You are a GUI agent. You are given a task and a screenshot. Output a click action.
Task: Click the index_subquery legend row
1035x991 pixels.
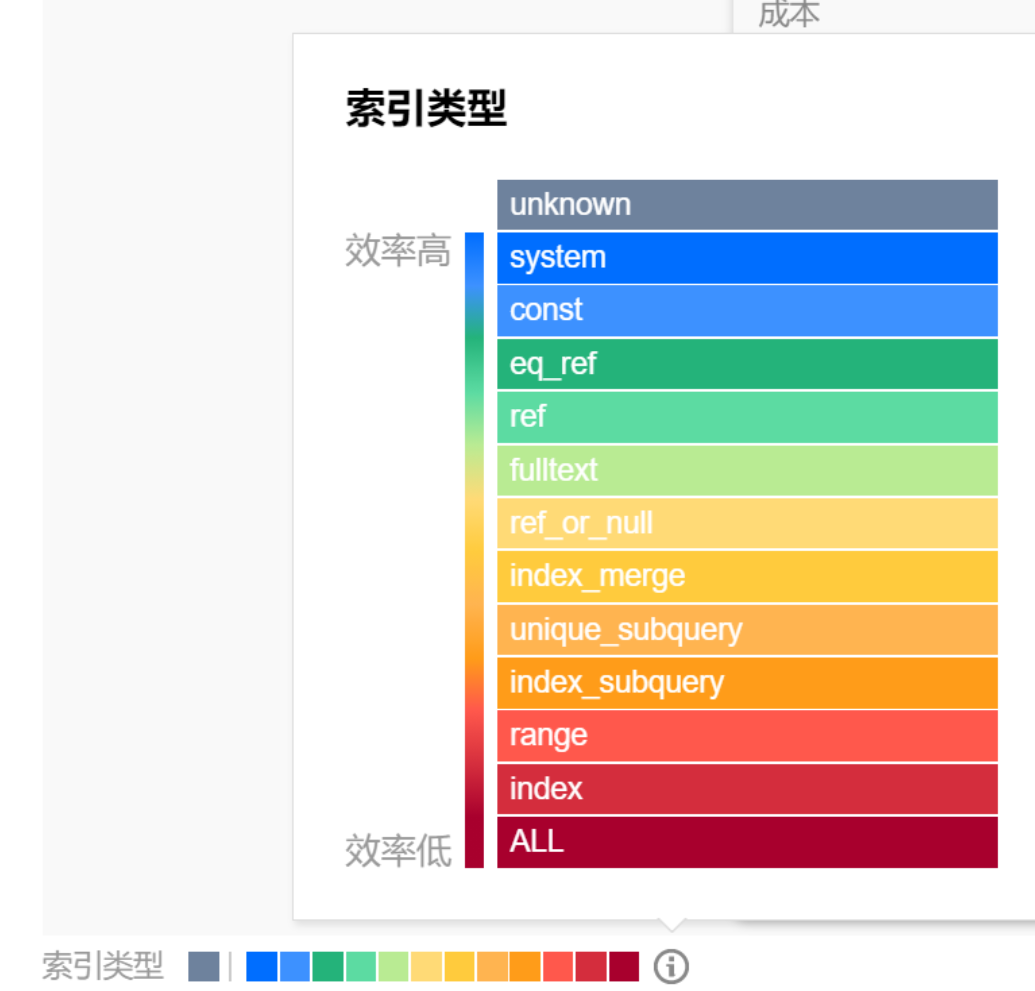pyautogui.click(x=747, y=683)
